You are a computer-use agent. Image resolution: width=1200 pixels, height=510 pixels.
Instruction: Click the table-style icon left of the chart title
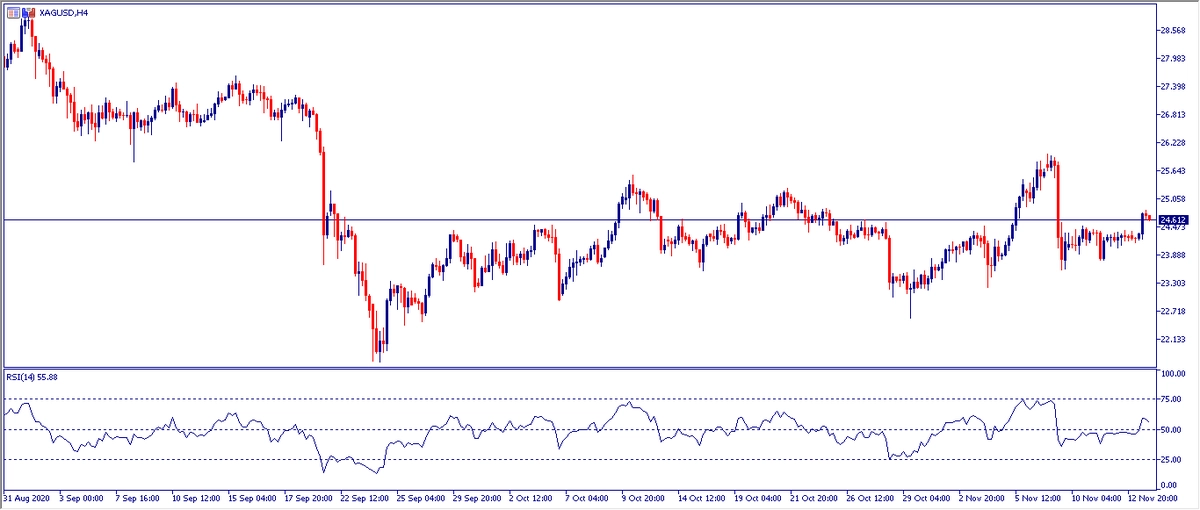pyautogui.click(x=11, y=12)
